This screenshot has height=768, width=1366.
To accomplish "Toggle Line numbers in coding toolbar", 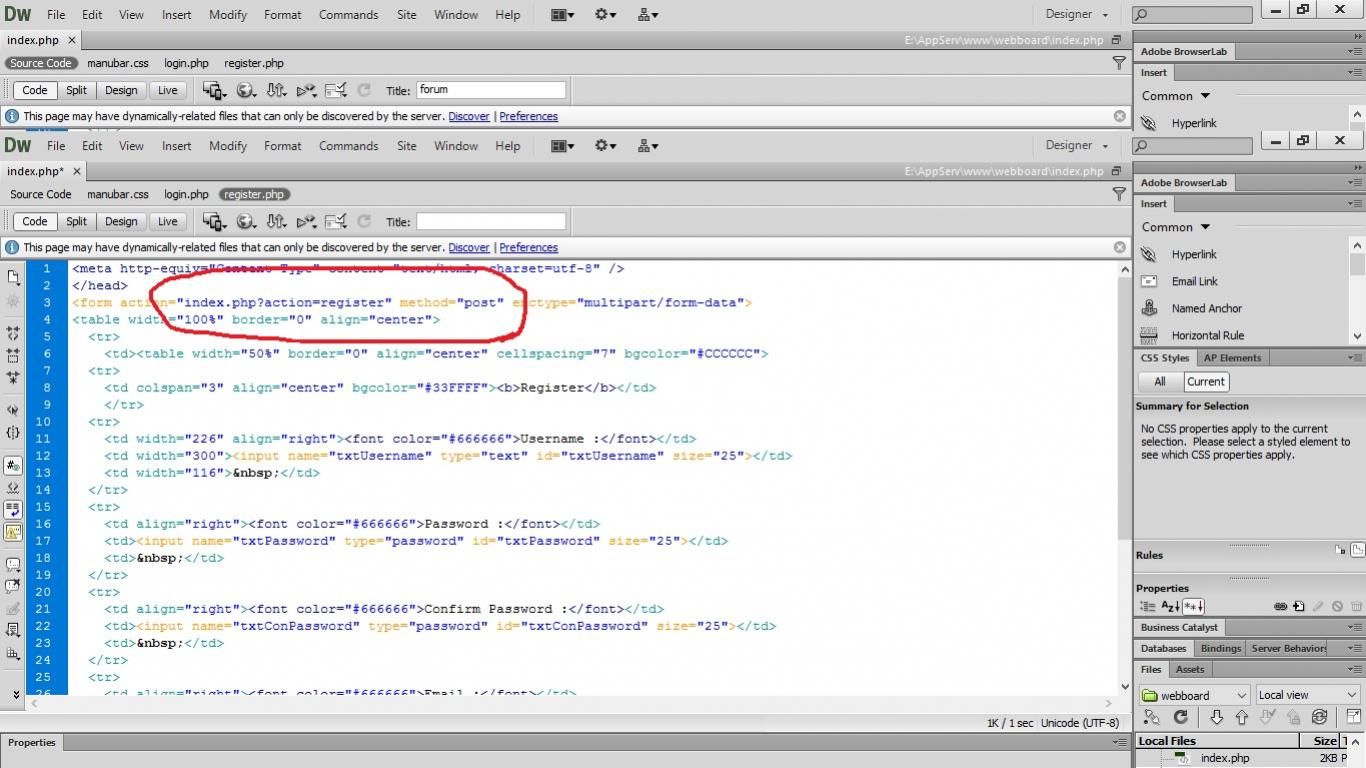I will [x=14, y=465].
